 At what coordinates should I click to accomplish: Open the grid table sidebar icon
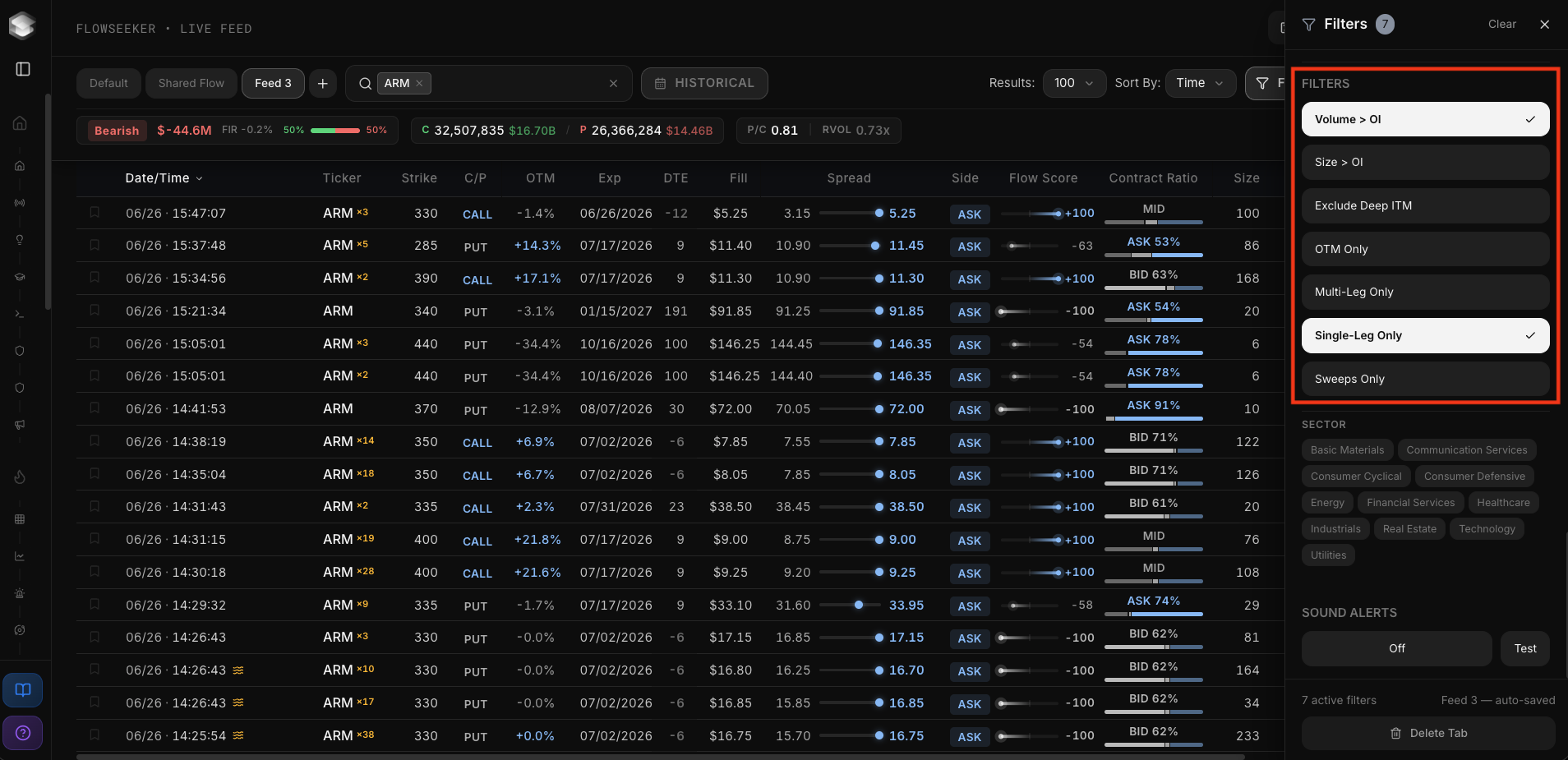pos(20,519)
